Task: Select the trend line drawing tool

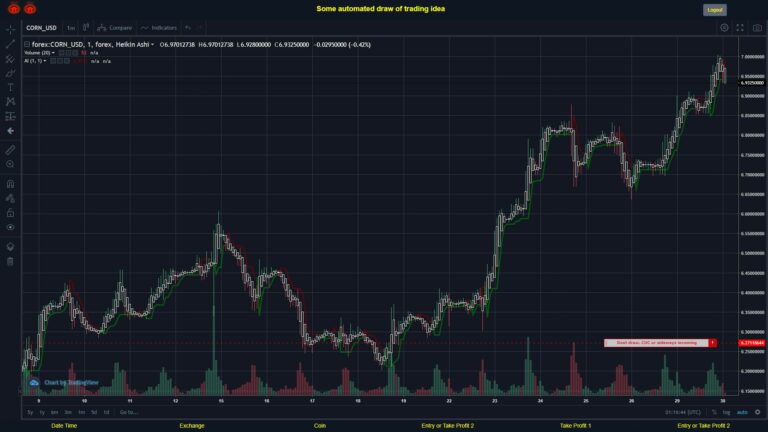Action: point(10,44)
